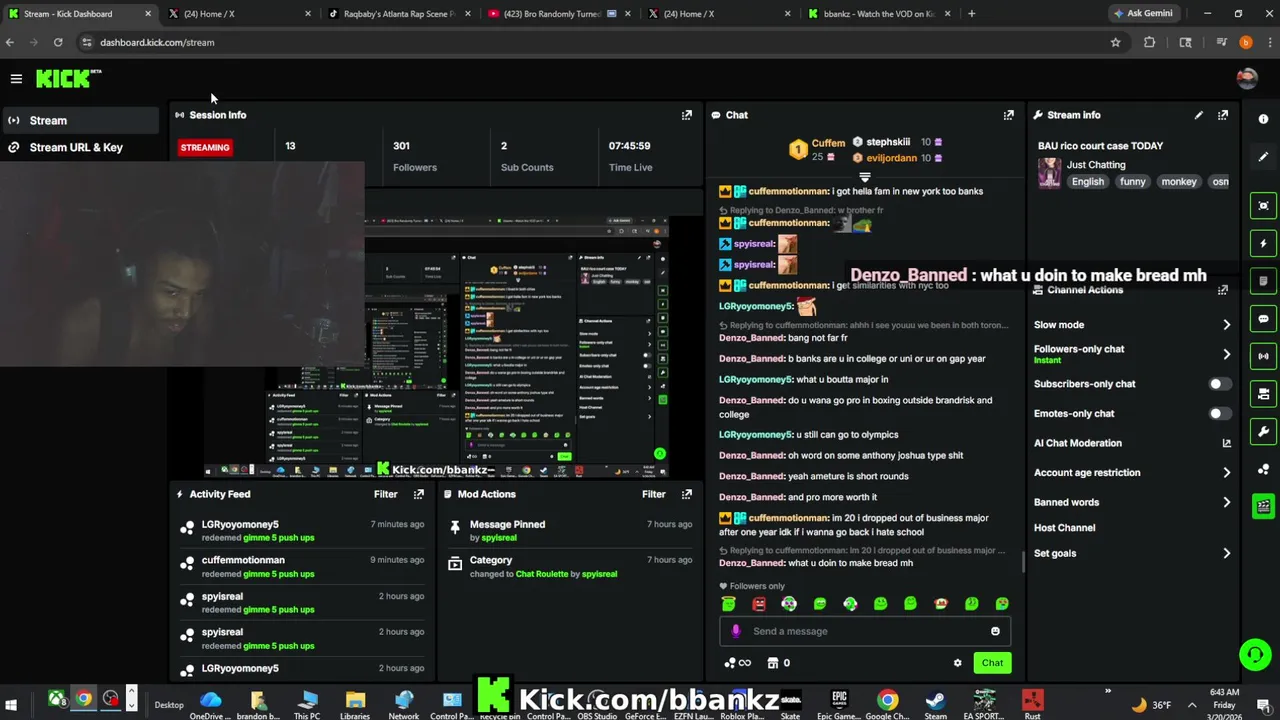
Task: Click the info icon in the right sidebar
Action: point(1263,119)
